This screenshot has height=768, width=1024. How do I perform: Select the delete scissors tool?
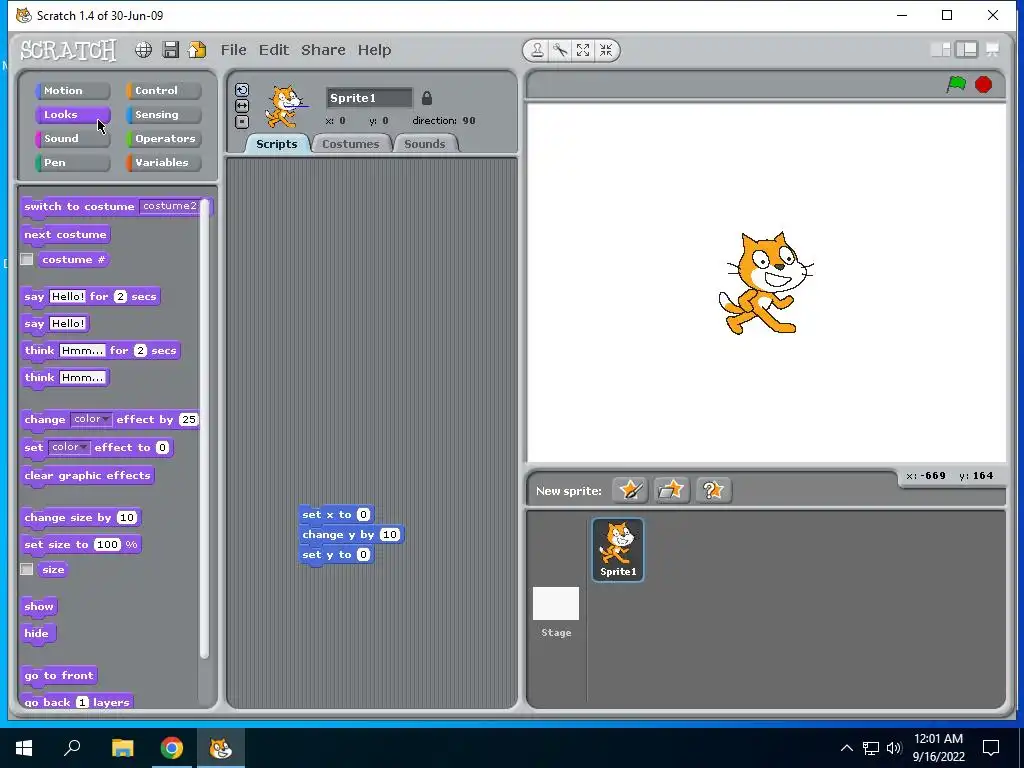560,50
